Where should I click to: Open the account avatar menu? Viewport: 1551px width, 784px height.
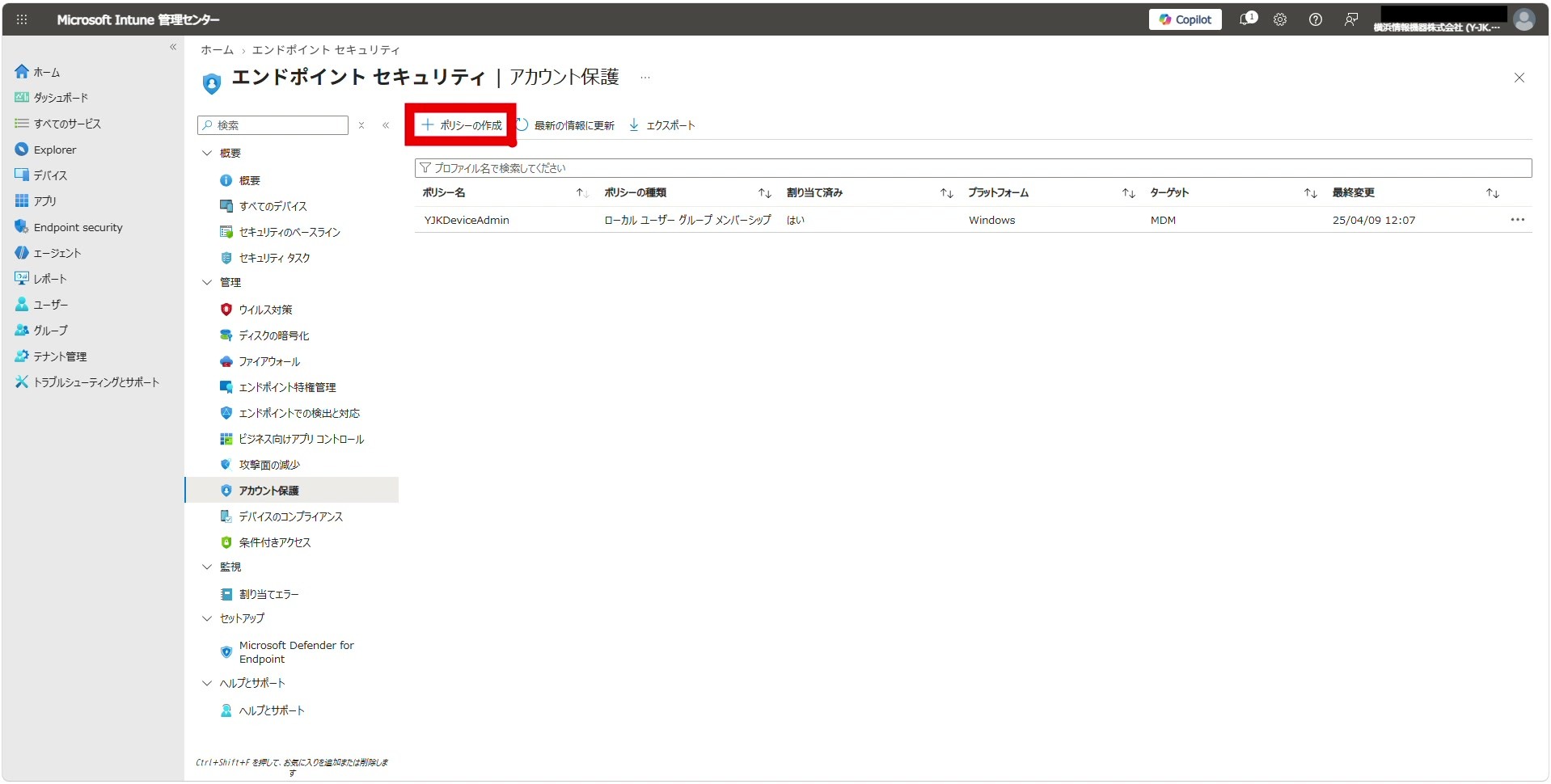click(x=1524, y=19)
